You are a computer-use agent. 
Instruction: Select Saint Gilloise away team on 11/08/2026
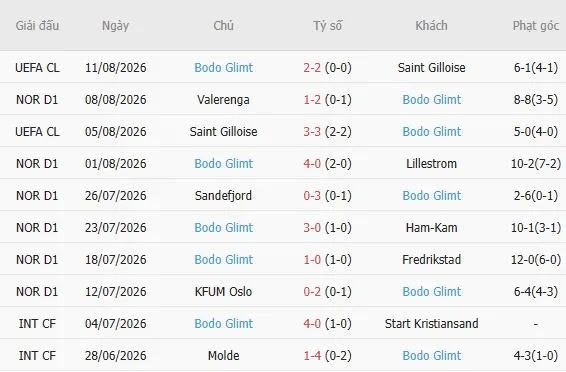(x=431, y=67)
